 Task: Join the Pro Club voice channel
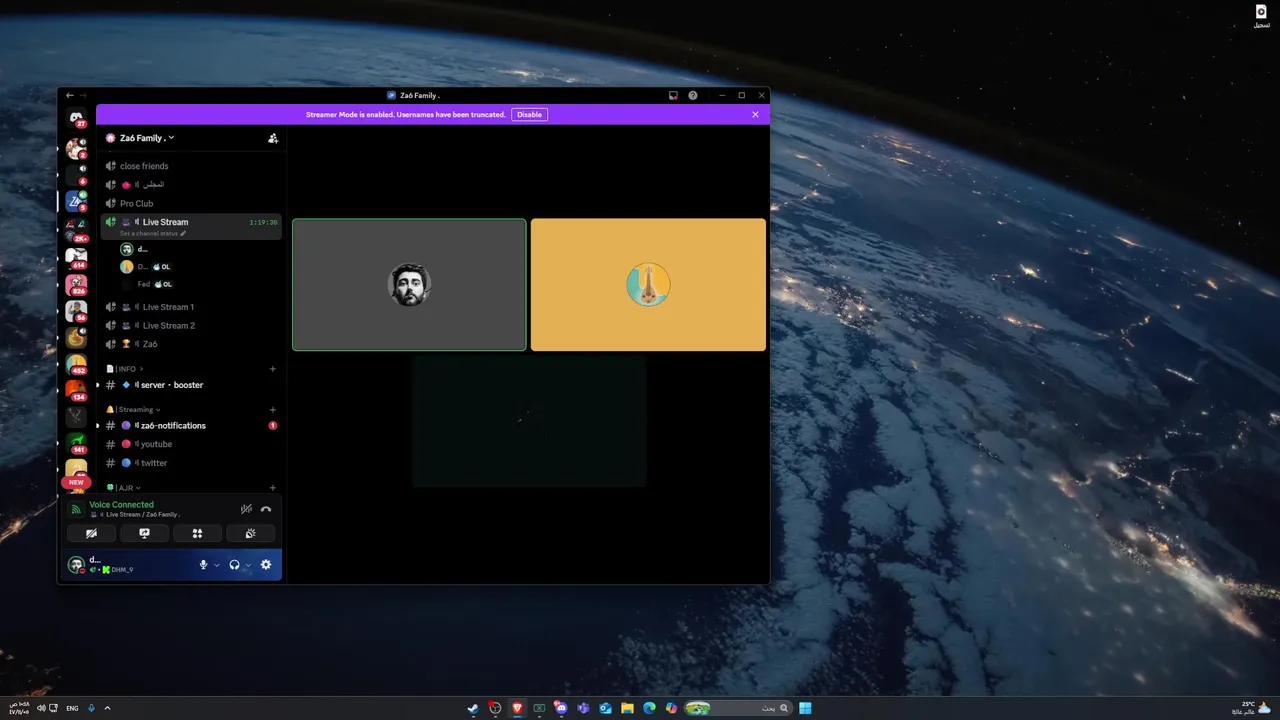pyautogui.click(x=190, y=203)
